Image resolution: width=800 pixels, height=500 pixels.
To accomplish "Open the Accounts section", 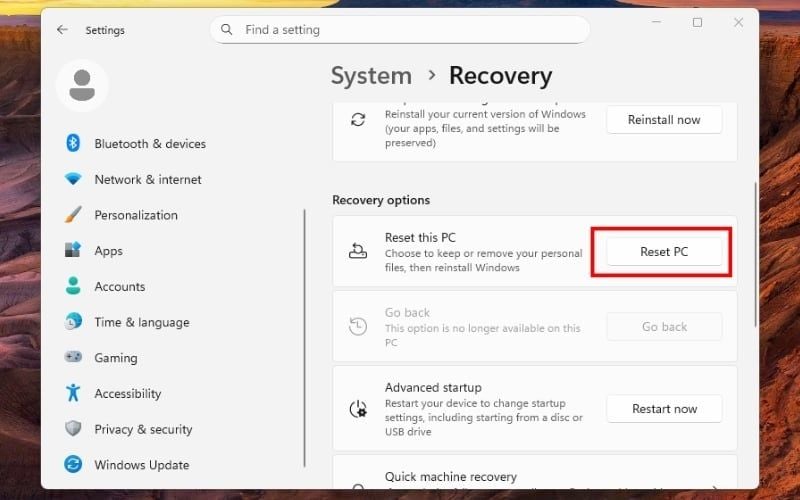I will (x=119, y=287).
